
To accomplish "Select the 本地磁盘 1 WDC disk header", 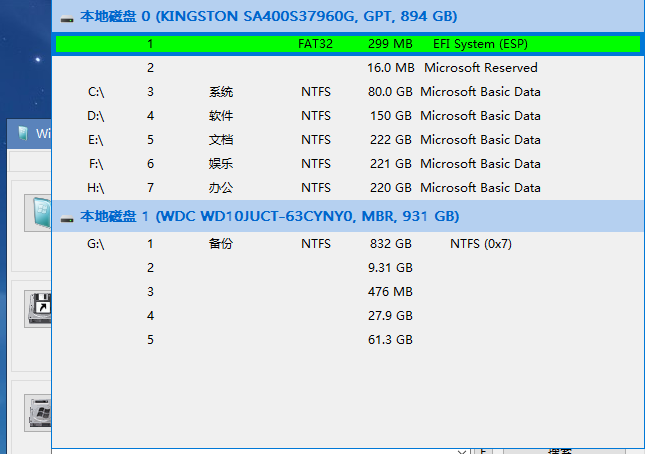I will (348, 216).
